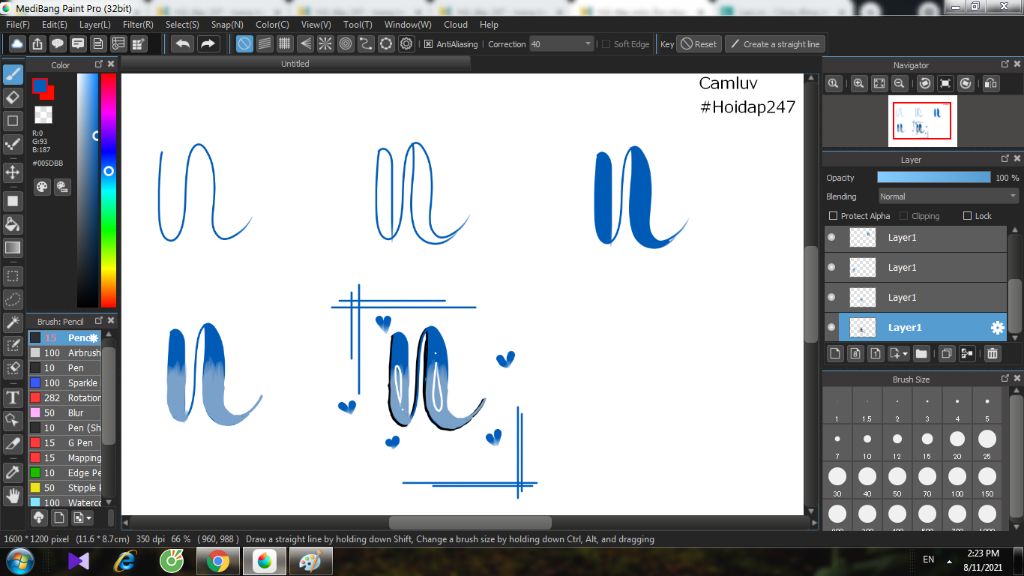
Task: Click the Reset button
Action: [699, 44]
